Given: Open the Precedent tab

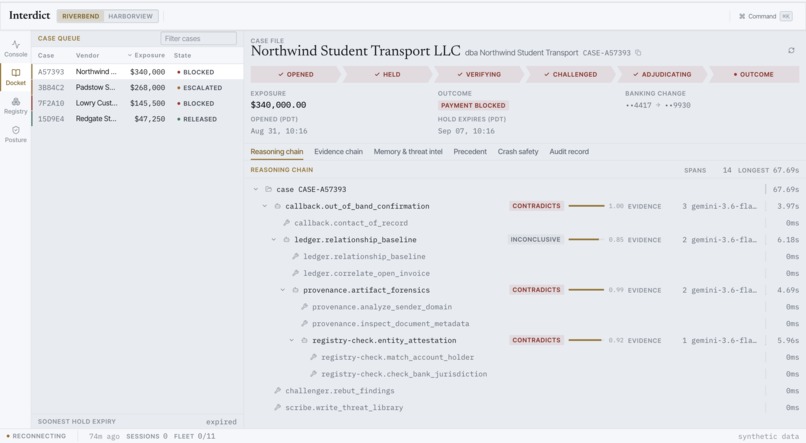Looking at the screenshot, I should click(x=470, y=152).
